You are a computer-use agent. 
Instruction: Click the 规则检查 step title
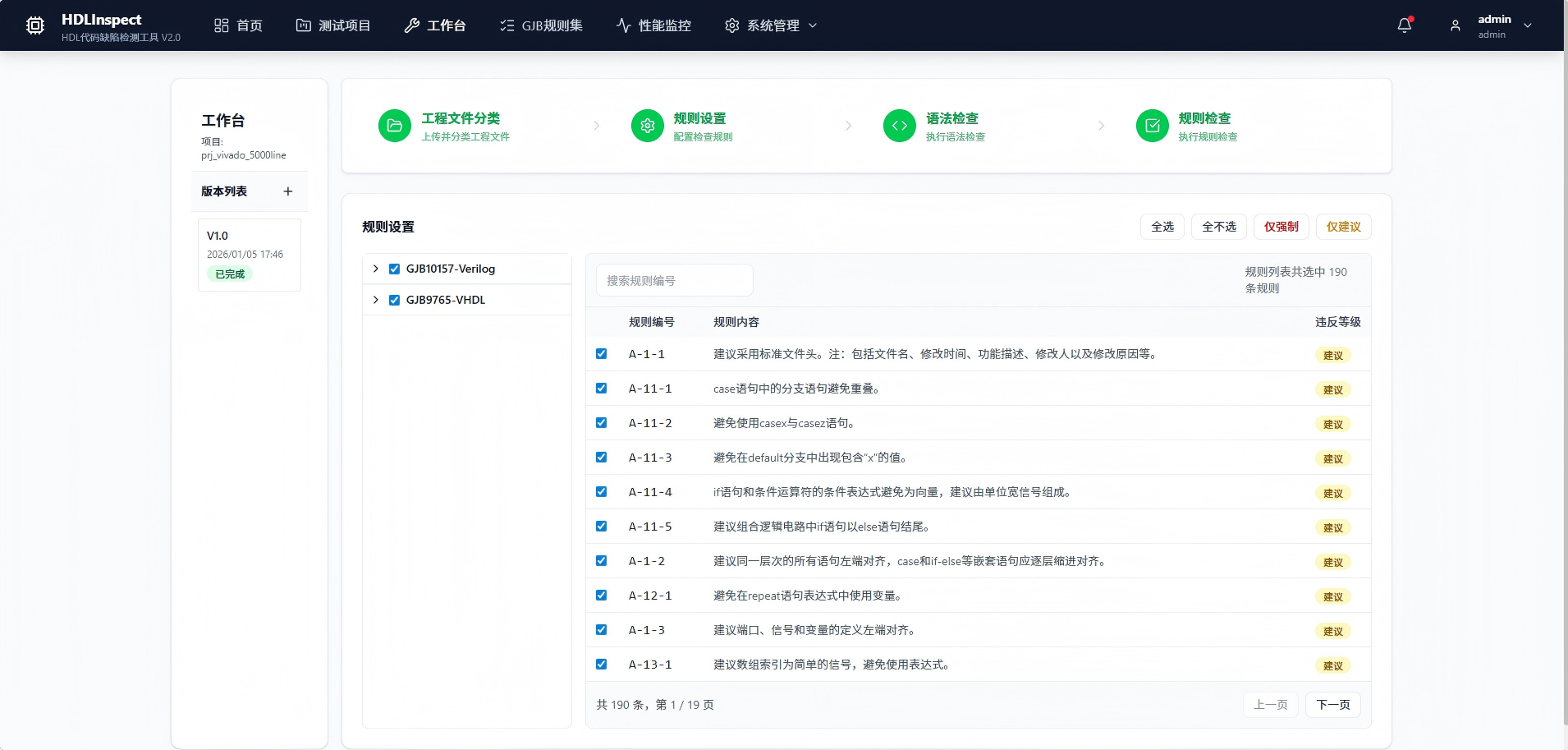[1204, 118]
